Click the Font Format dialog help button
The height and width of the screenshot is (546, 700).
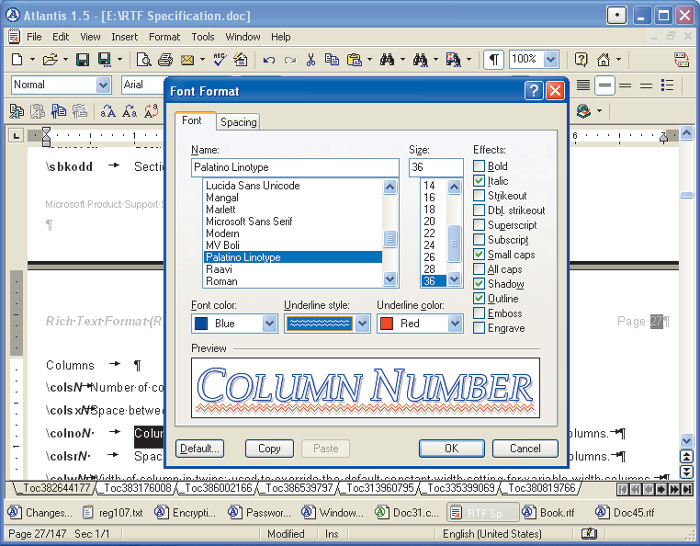pos(534,91)
